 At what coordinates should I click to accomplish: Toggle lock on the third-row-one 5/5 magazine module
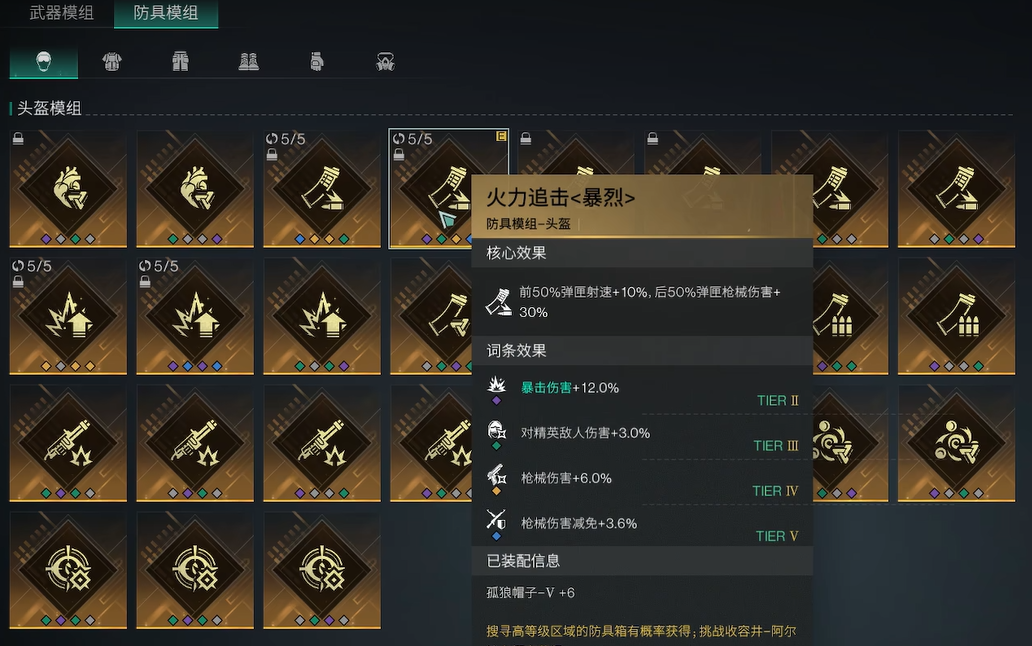(x=272, y=155)
